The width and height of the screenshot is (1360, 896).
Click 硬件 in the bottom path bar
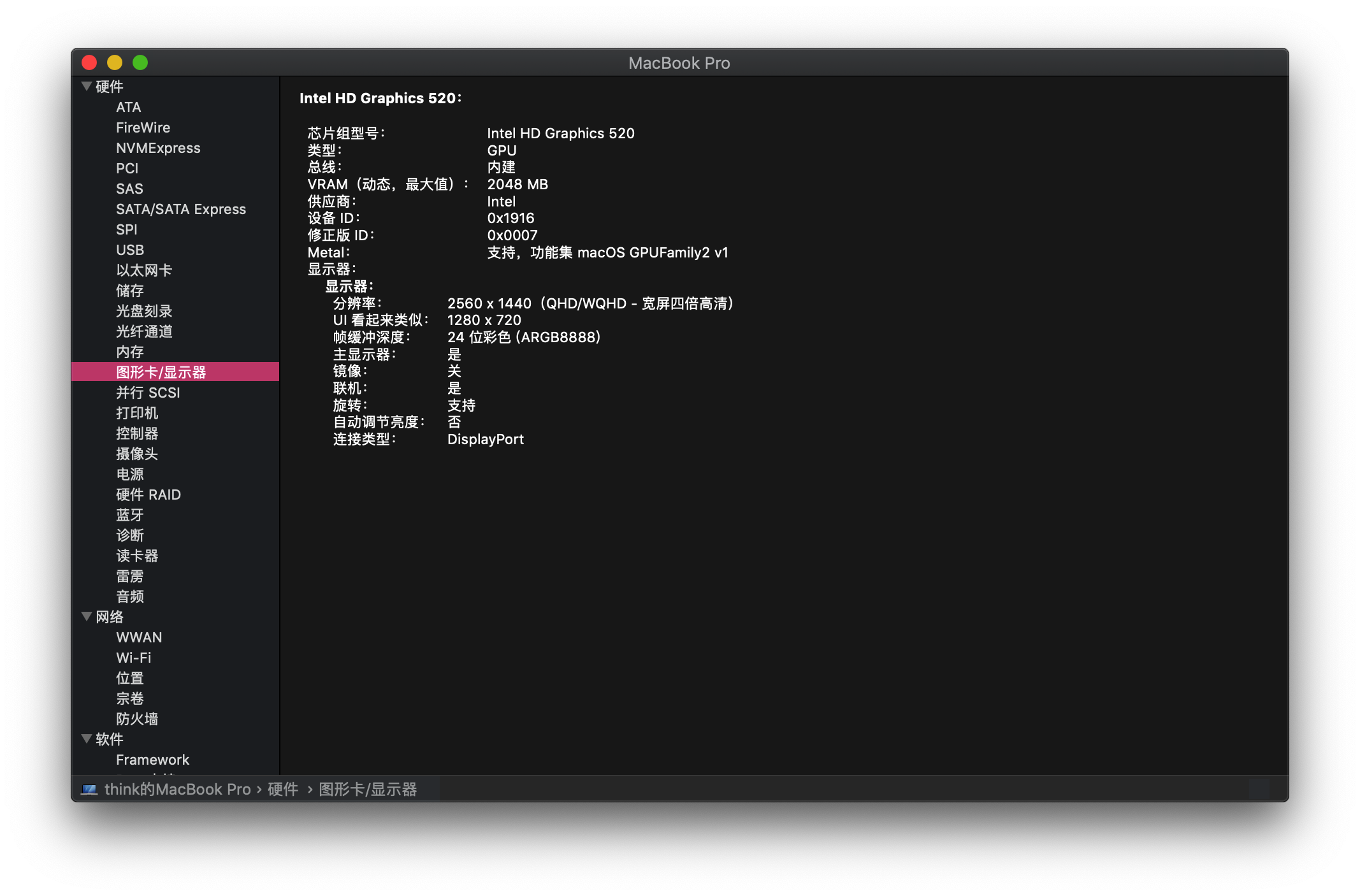pos(283,790)
